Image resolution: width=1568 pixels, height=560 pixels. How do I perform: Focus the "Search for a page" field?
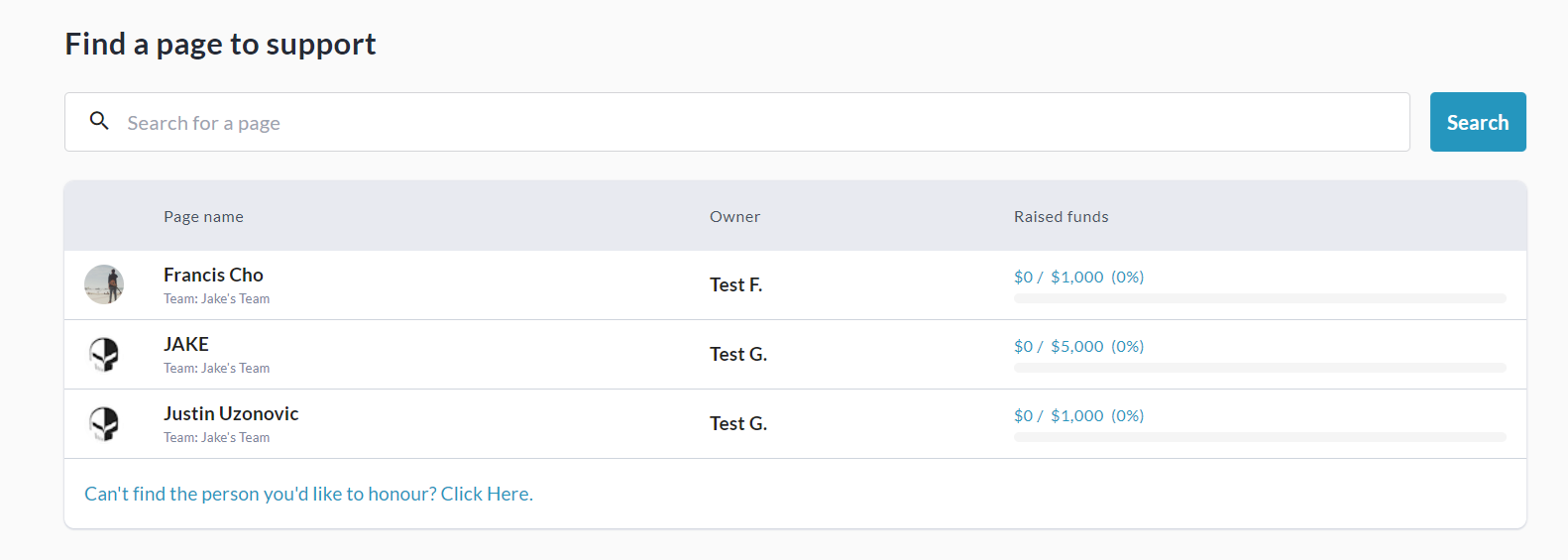(x=753, y=122)
